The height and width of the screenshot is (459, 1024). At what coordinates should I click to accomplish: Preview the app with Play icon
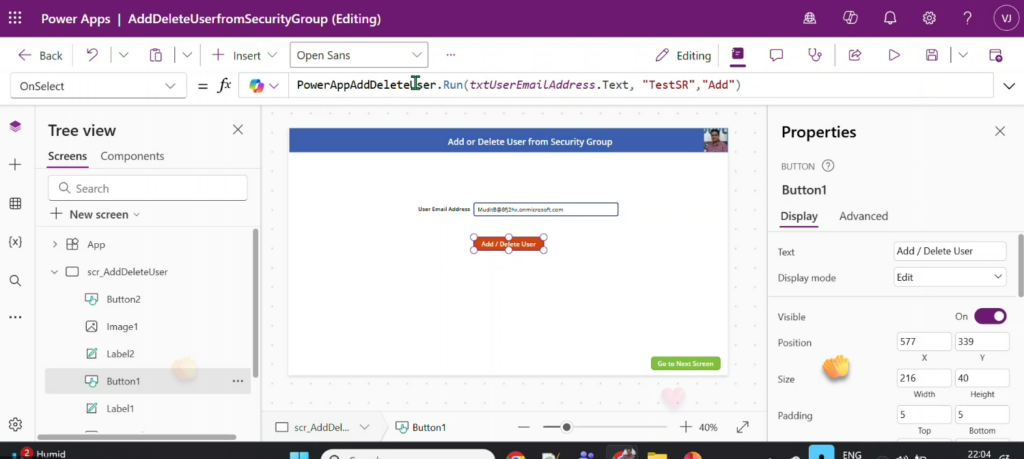click(x=894, y=55)
